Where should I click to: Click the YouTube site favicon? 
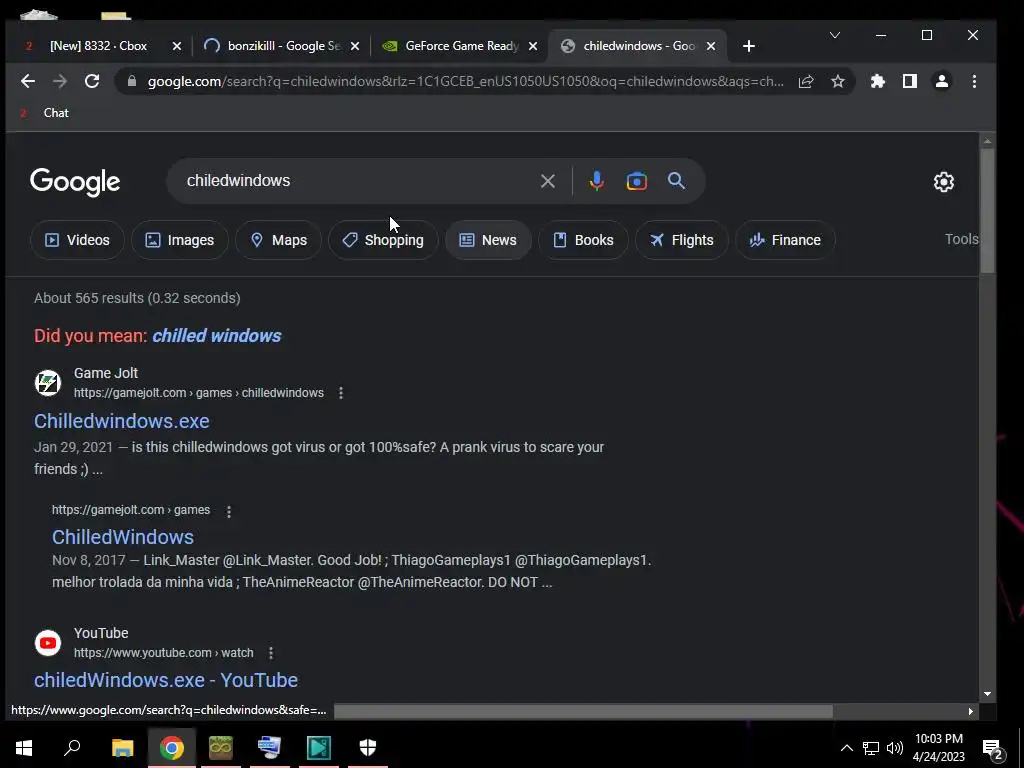click(48, 643)
